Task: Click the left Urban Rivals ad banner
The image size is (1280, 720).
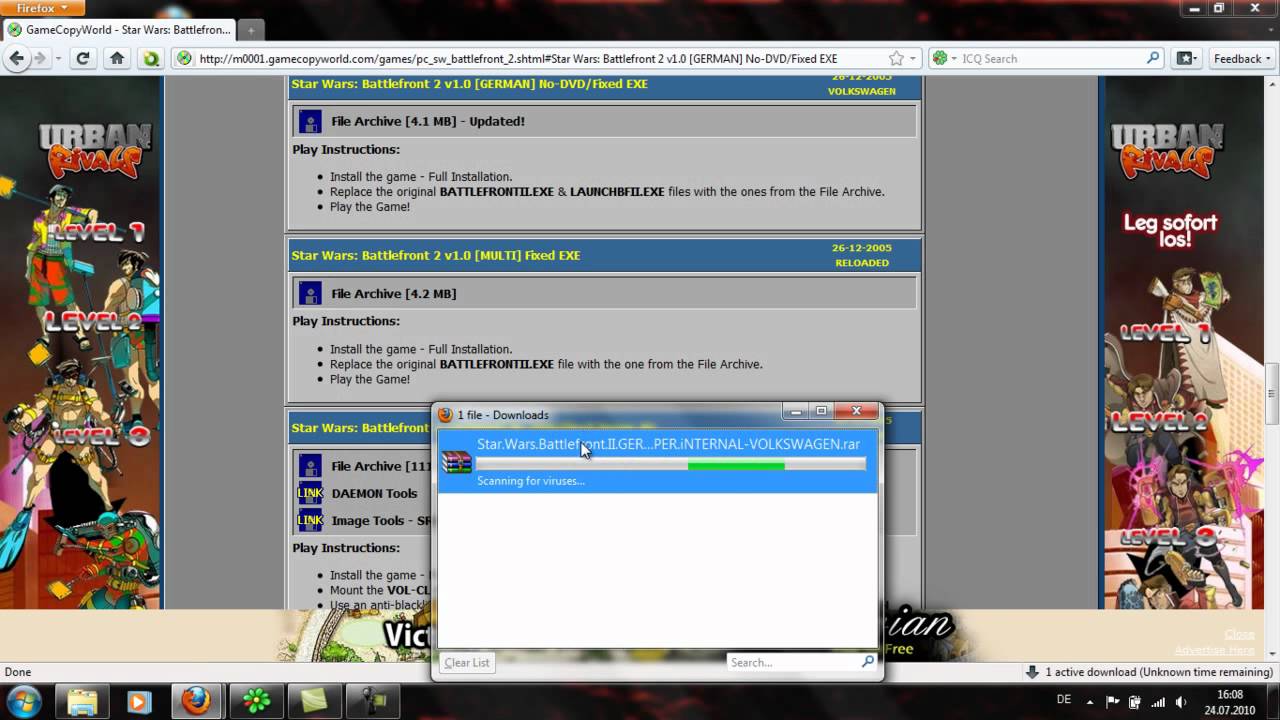Action: coord(81,343)
